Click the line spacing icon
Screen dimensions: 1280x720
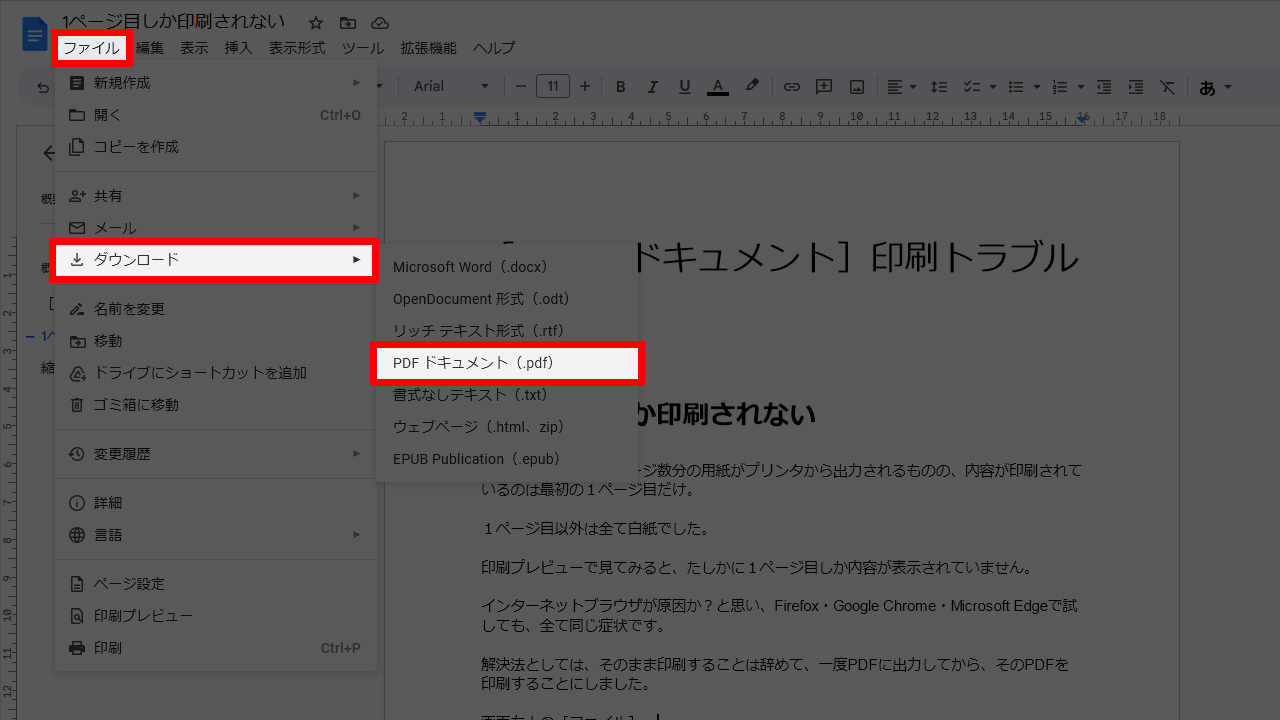(x=939, y=87)
